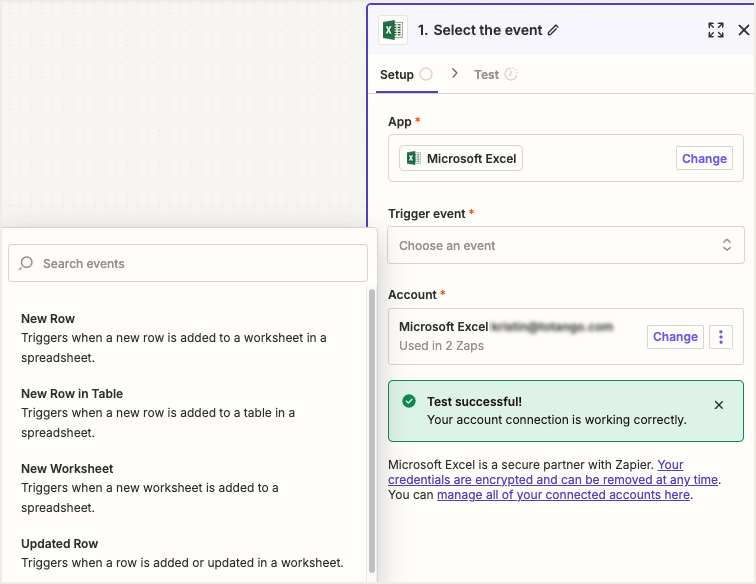This screenshot has width=756, height=584.
Task: Select the Updated Row trigger event
Action: (x=185, y=553)
